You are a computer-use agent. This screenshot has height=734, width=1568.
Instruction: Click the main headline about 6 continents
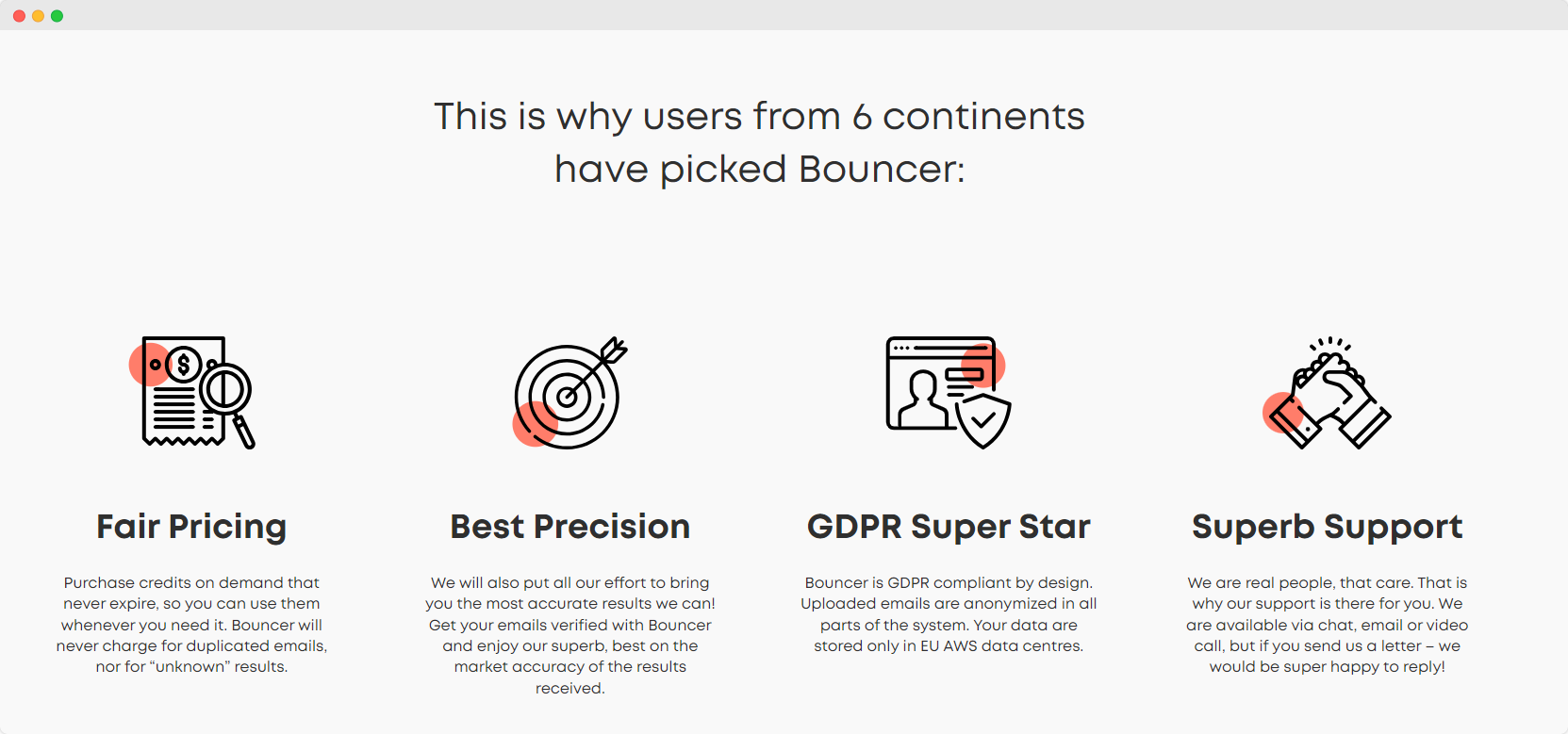[x=759, y=117]
